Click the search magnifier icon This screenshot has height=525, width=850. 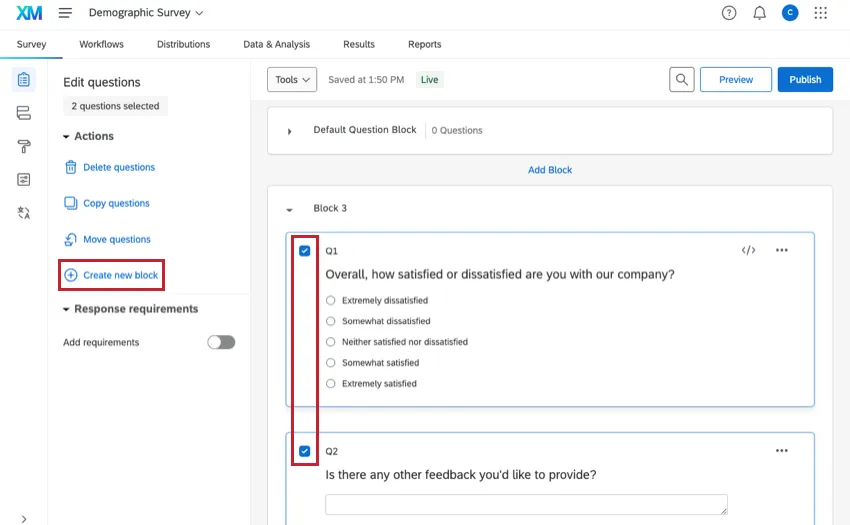(682, 80)
